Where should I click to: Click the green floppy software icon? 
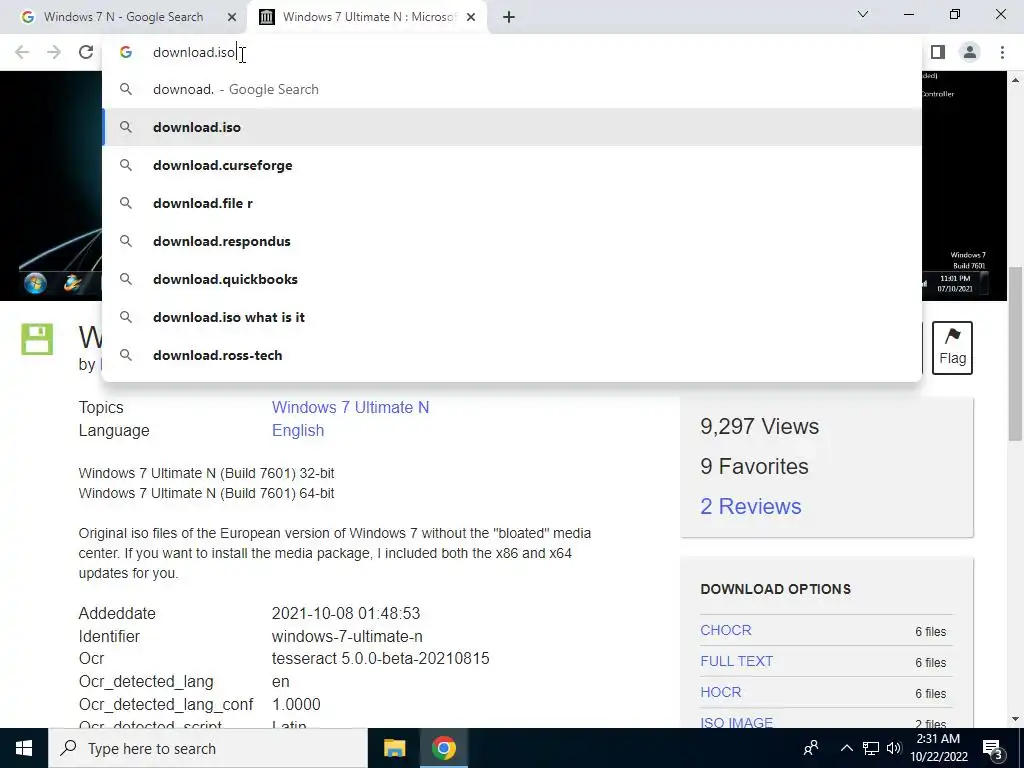pyautogui.click(x=37, y=339)
